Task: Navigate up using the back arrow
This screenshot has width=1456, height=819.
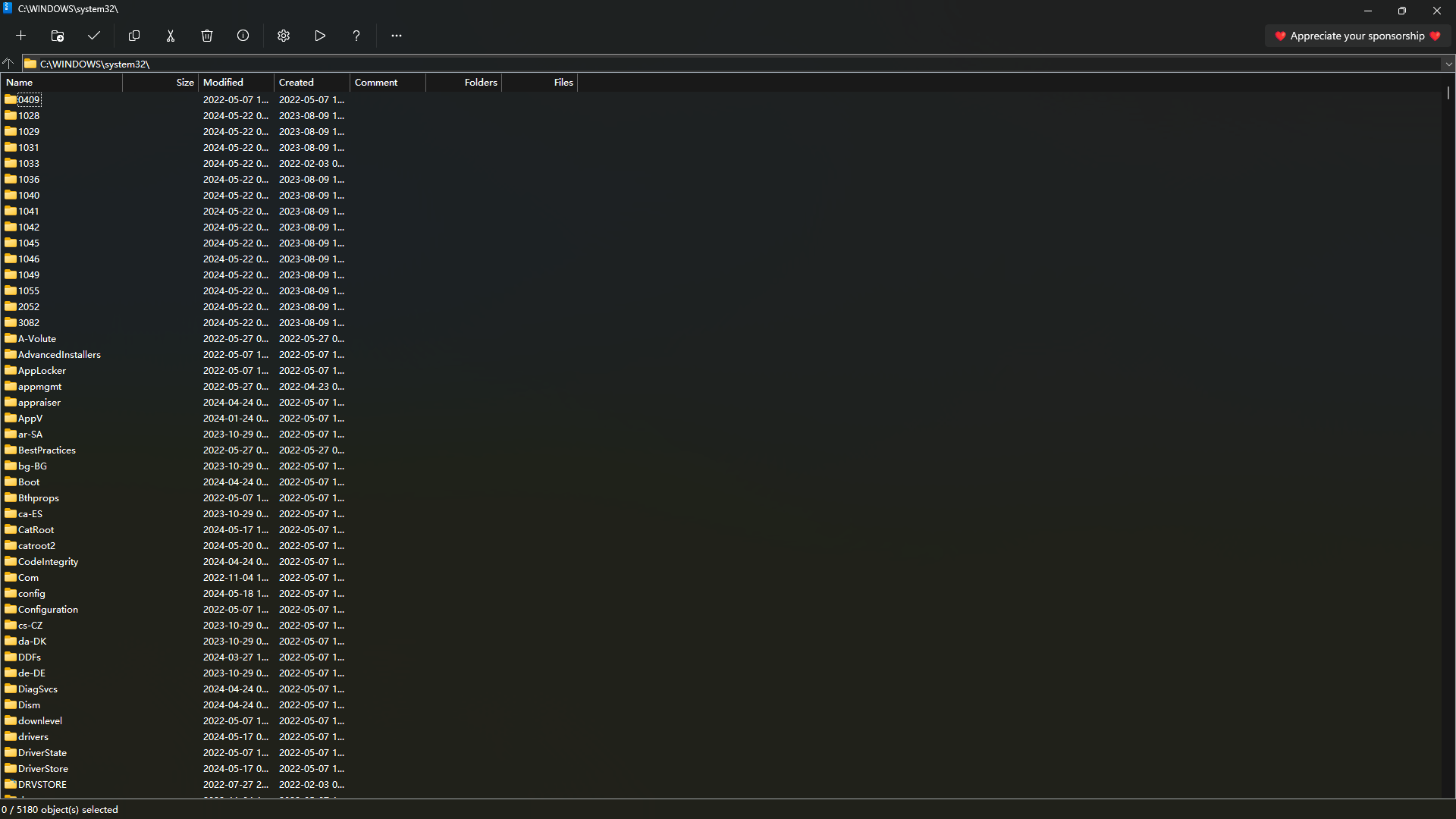Action: pyautogui.click(x=9, y=64)
